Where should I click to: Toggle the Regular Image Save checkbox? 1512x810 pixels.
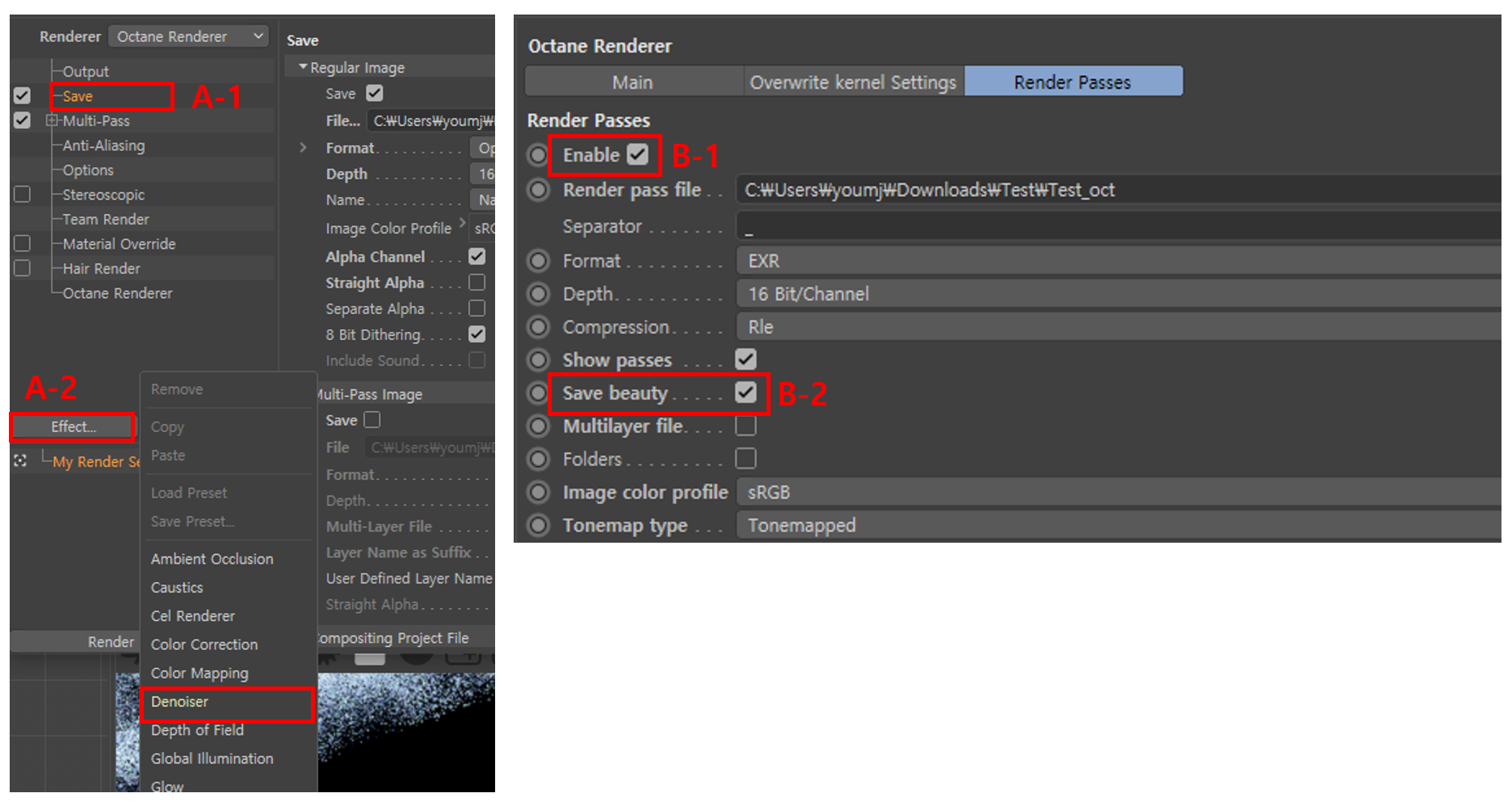click(x=375, y=94)
